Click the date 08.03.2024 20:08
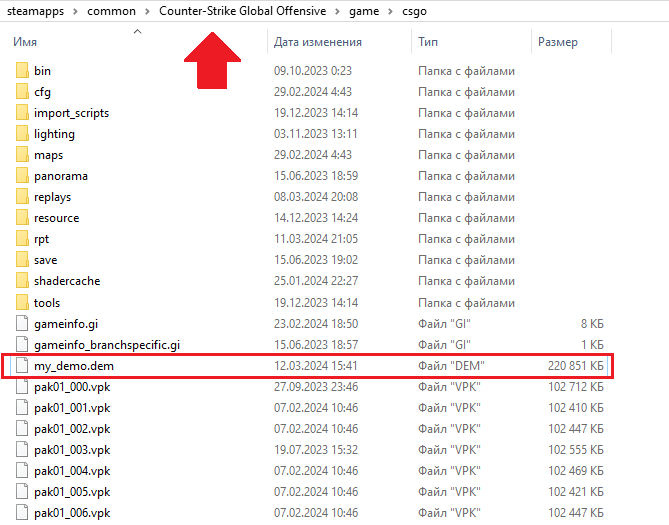Viewport: 669px width, 525px height. pyautogui.click(x=316, y=197)
